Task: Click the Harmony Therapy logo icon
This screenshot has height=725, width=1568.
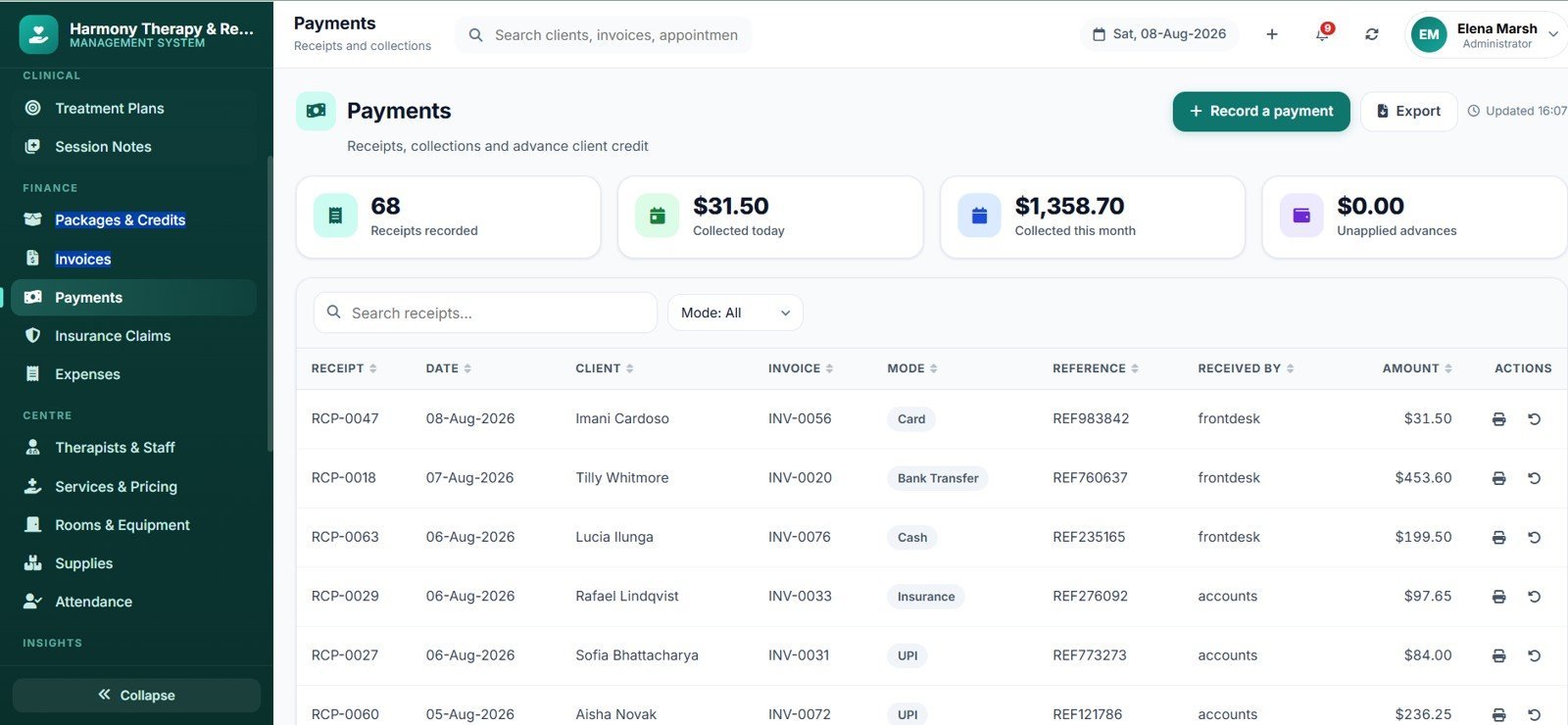Action: click(x=38, y=34)
